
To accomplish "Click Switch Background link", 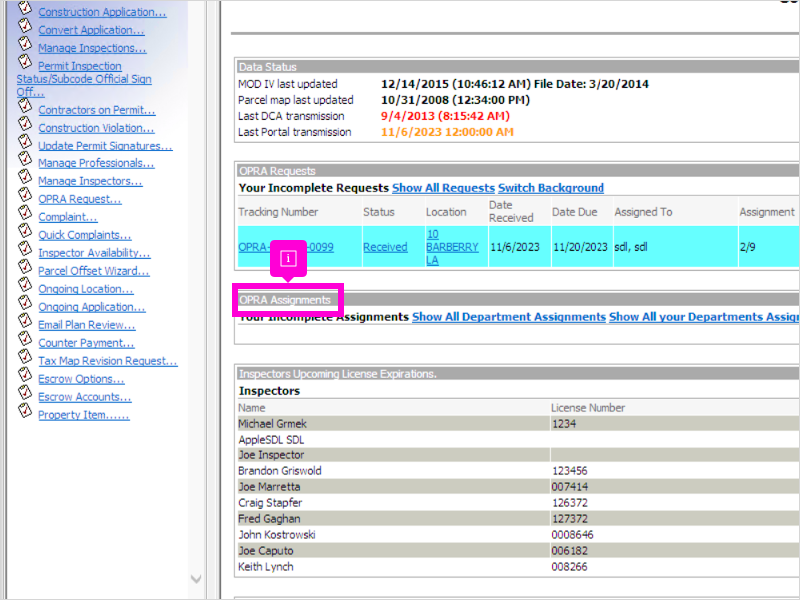I will (x=551, y=188).
